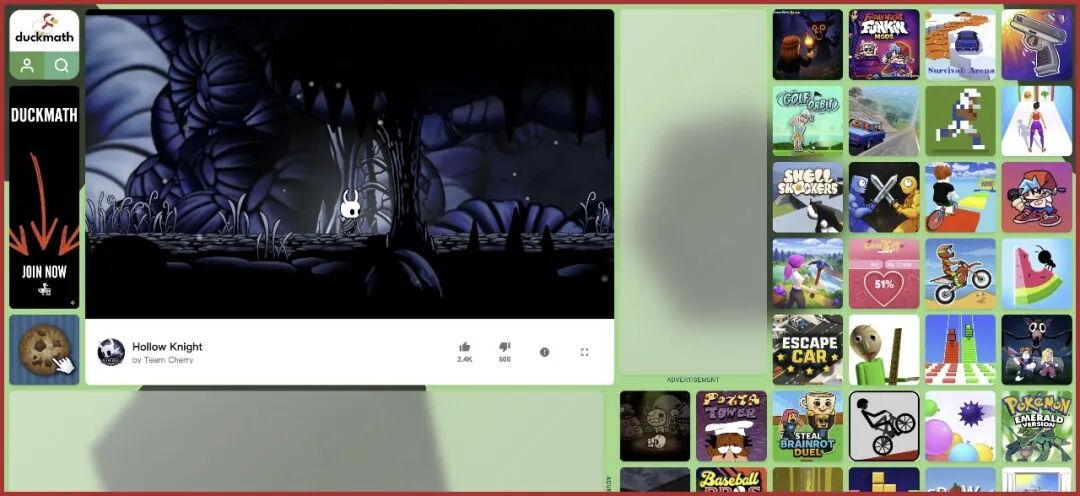Click the Hollow Knight game avatar icon
This screenshot has height=496, width=1080.
[111, 352]
